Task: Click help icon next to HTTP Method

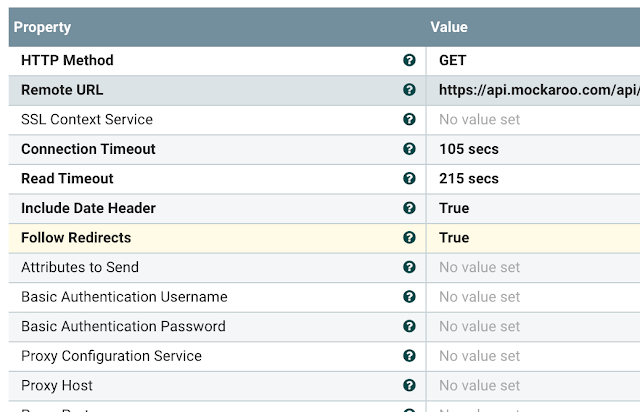Action: tap(409, 60)
